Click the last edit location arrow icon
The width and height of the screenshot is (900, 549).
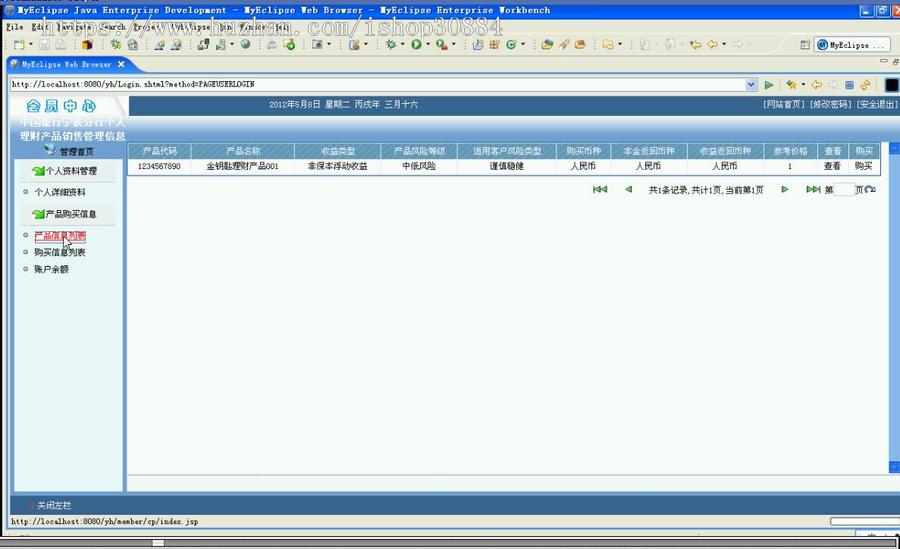coord(696,44)
